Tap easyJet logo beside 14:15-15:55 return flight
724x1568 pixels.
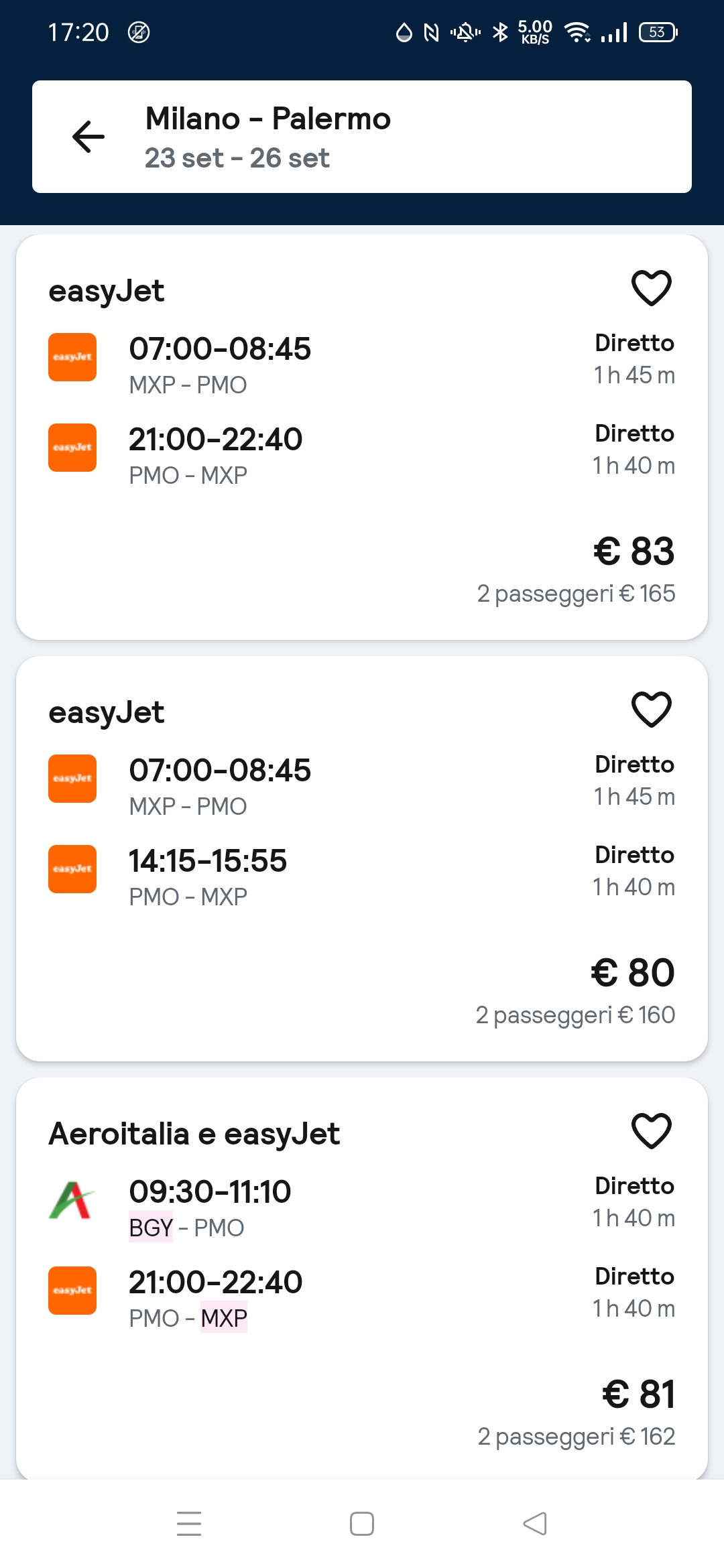[x=72, y=869]
